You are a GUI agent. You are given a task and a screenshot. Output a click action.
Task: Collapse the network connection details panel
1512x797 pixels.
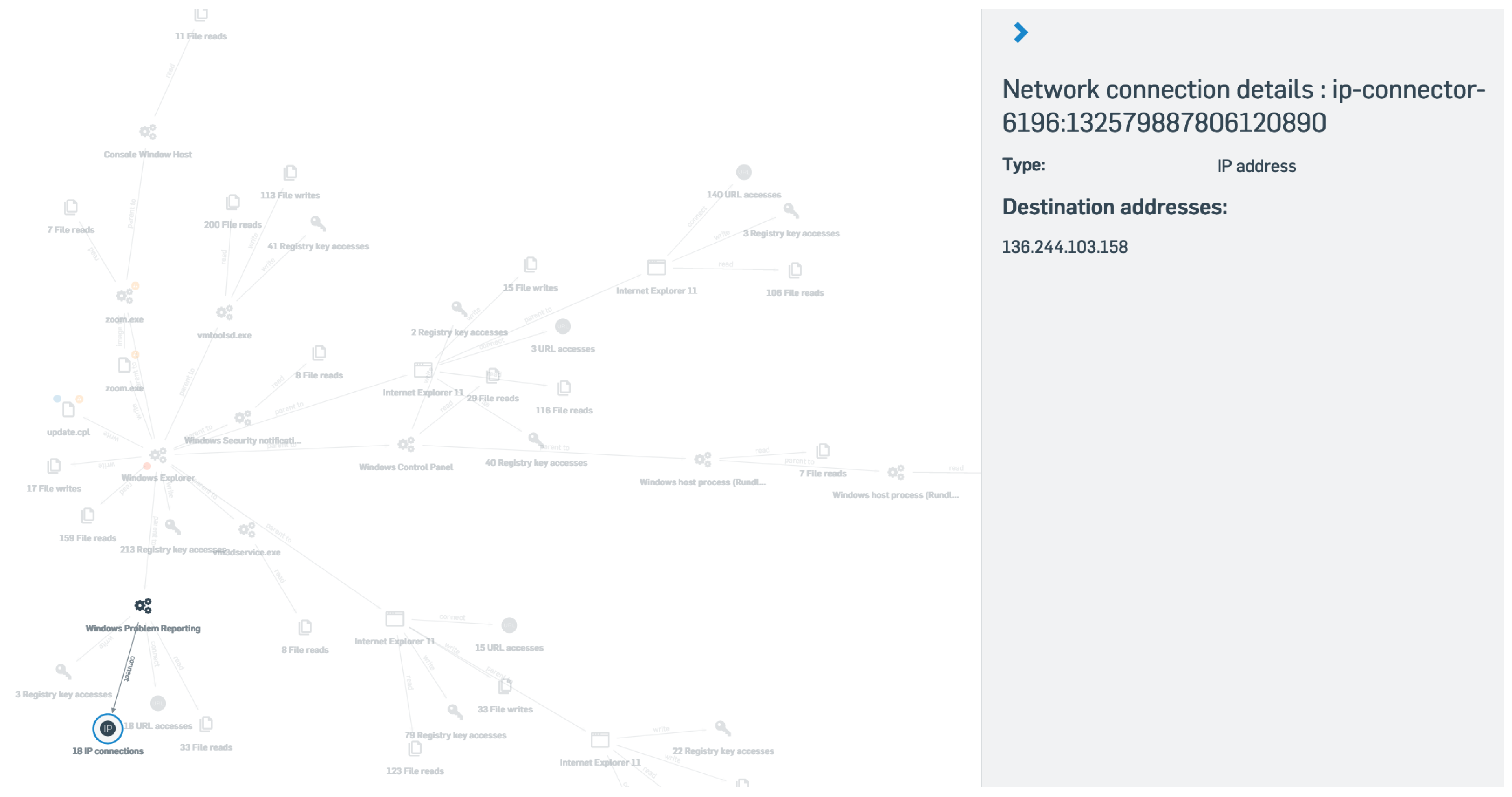click(1021, 33)
